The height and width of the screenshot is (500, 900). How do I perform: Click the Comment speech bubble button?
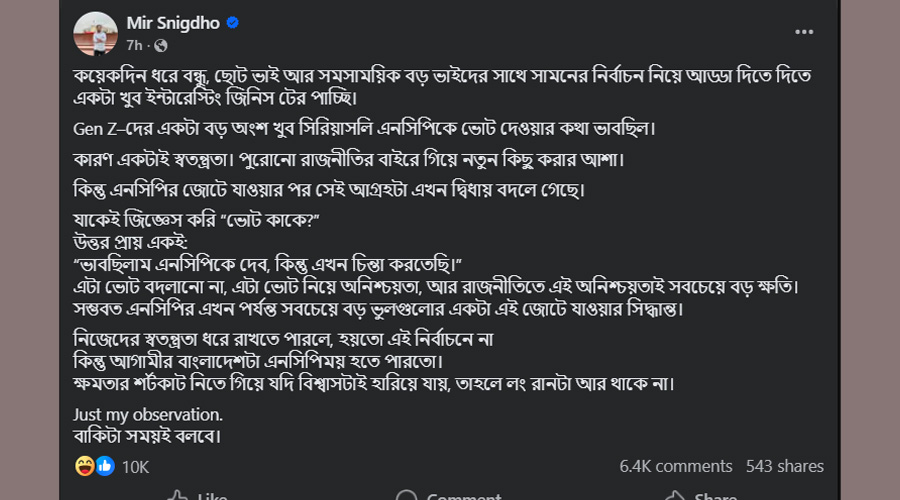[449, 495]
